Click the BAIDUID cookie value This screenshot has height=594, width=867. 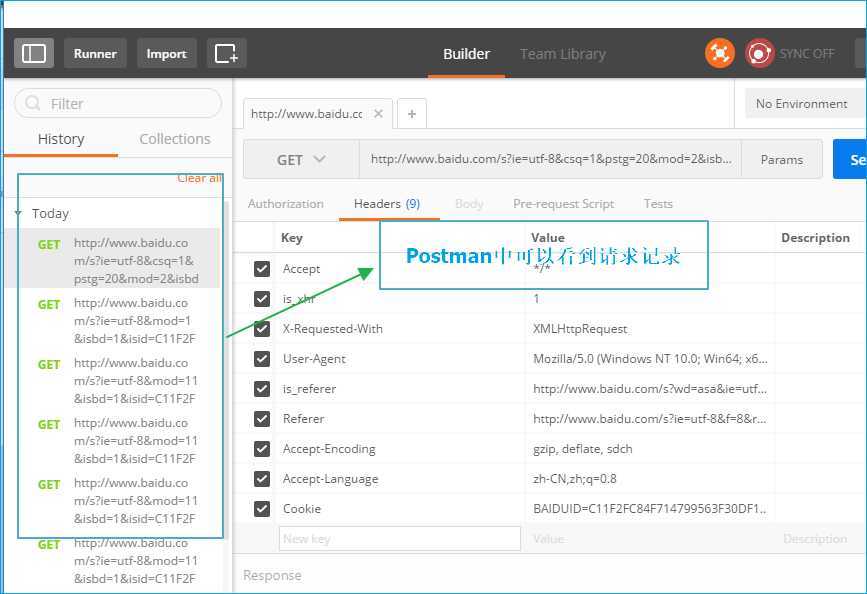pos(650,508)
